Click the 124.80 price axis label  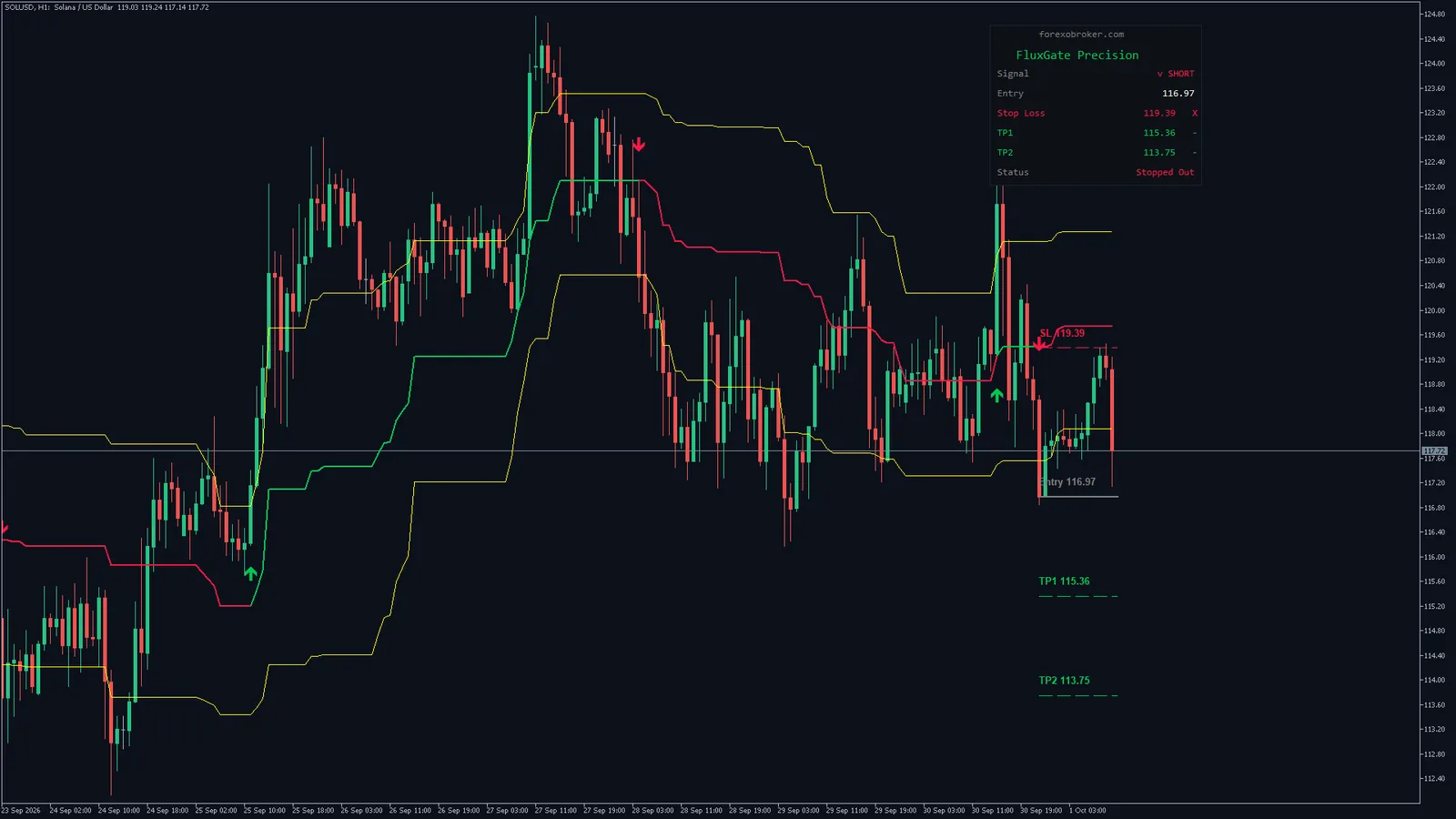[x=1434, y=15]
